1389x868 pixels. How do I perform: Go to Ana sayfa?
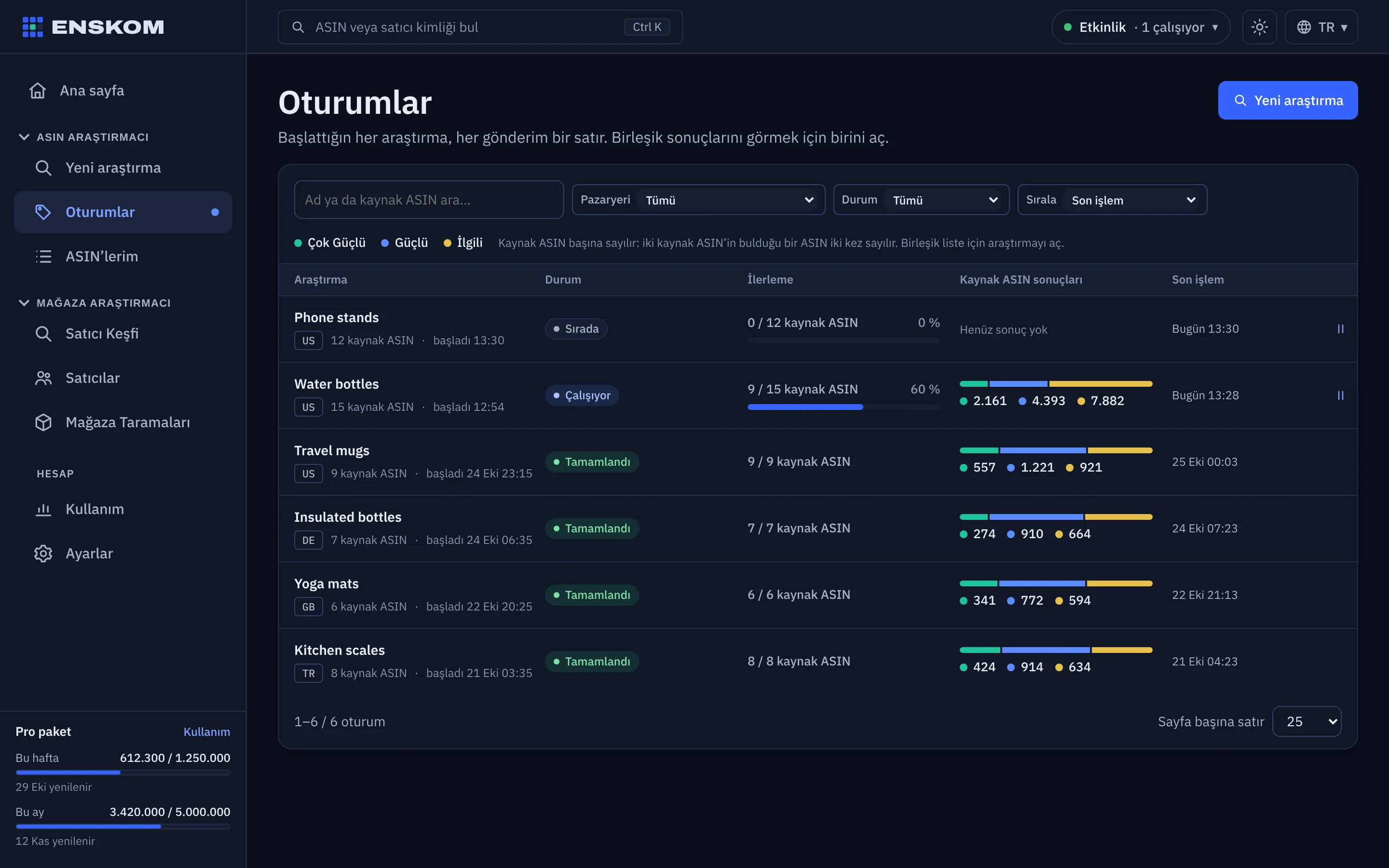[123, 91]
